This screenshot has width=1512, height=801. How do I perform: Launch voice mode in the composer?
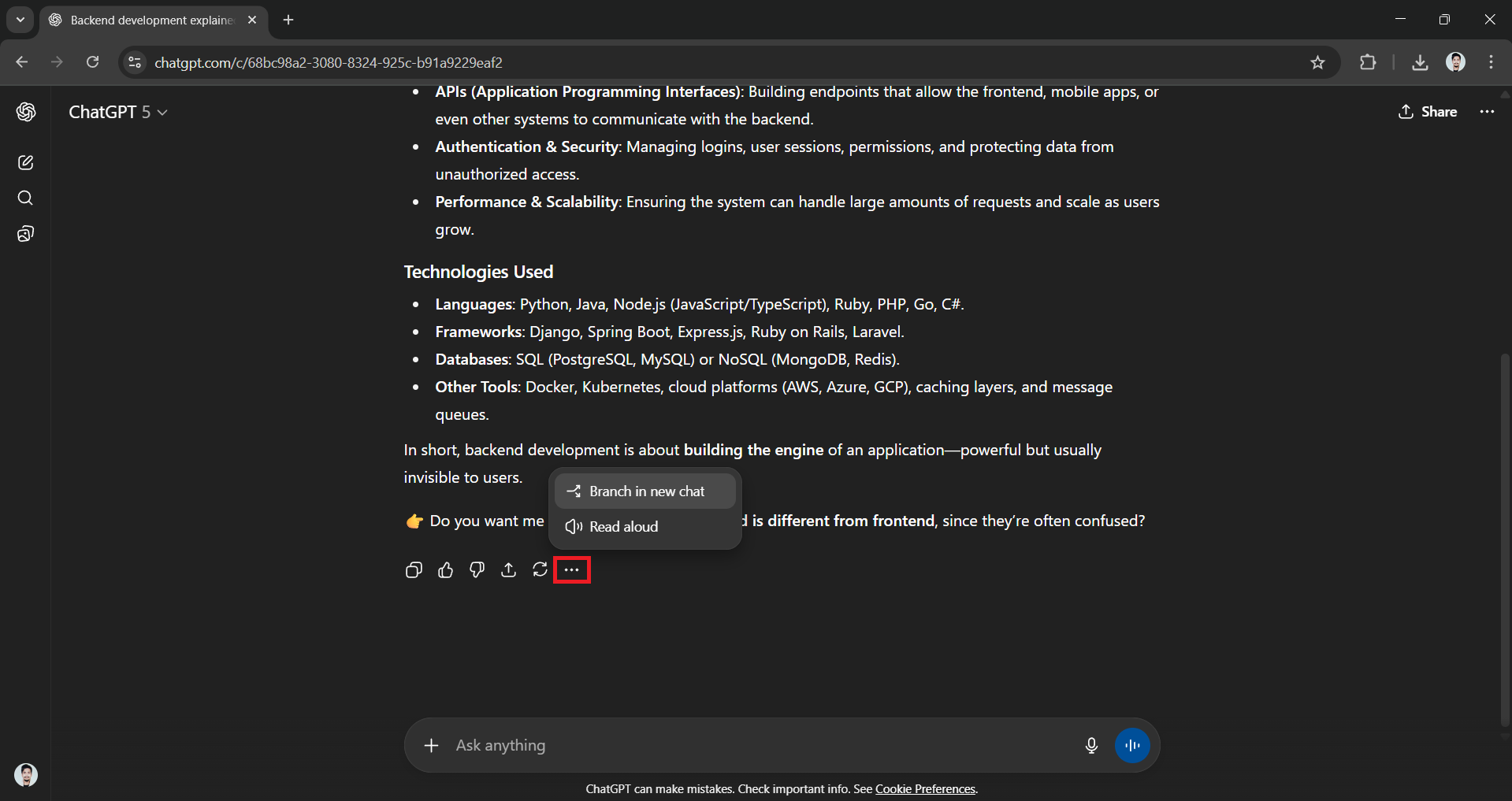(x=1132, y=745)
